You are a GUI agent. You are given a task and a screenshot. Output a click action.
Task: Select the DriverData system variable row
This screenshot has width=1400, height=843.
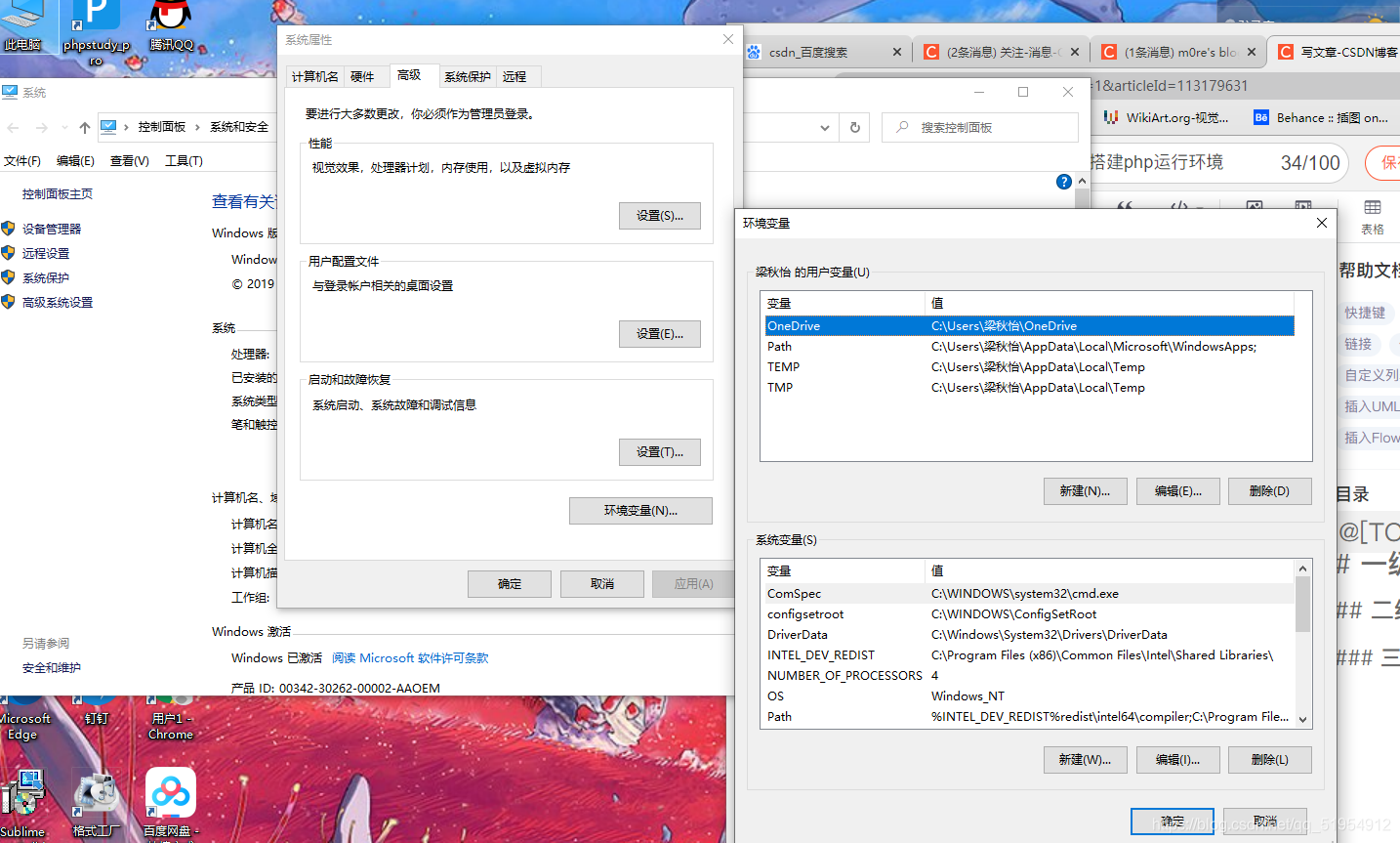point(1030,635)
